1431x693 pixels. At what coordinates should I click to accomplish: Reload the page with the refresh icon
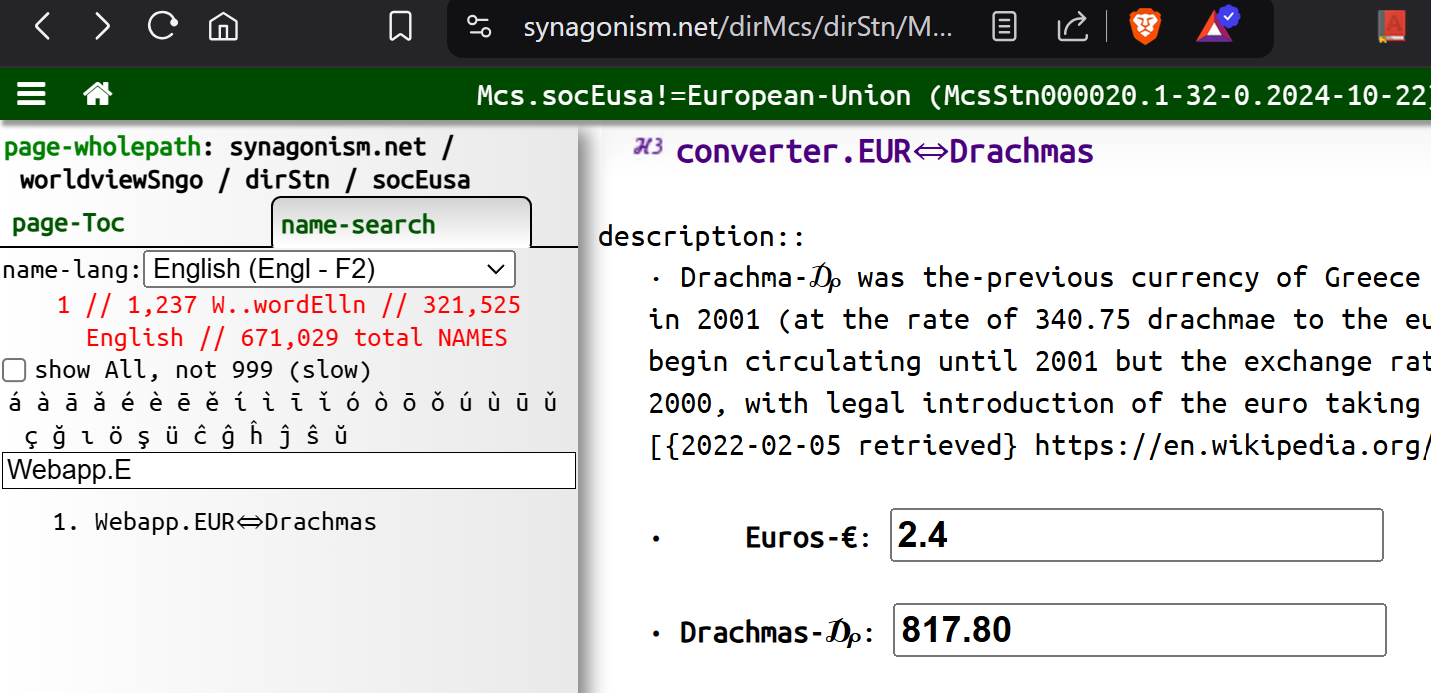point(162,26)
